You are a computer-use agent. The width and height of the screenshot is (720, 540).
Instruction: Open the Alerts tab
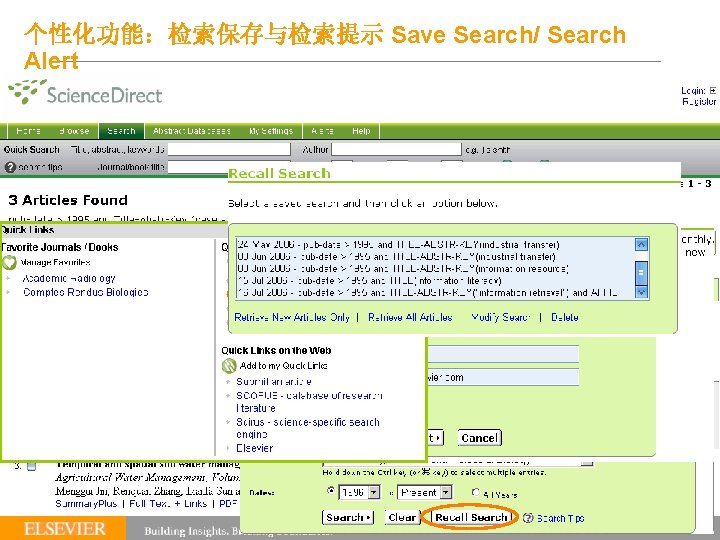[x=322, y=131]
